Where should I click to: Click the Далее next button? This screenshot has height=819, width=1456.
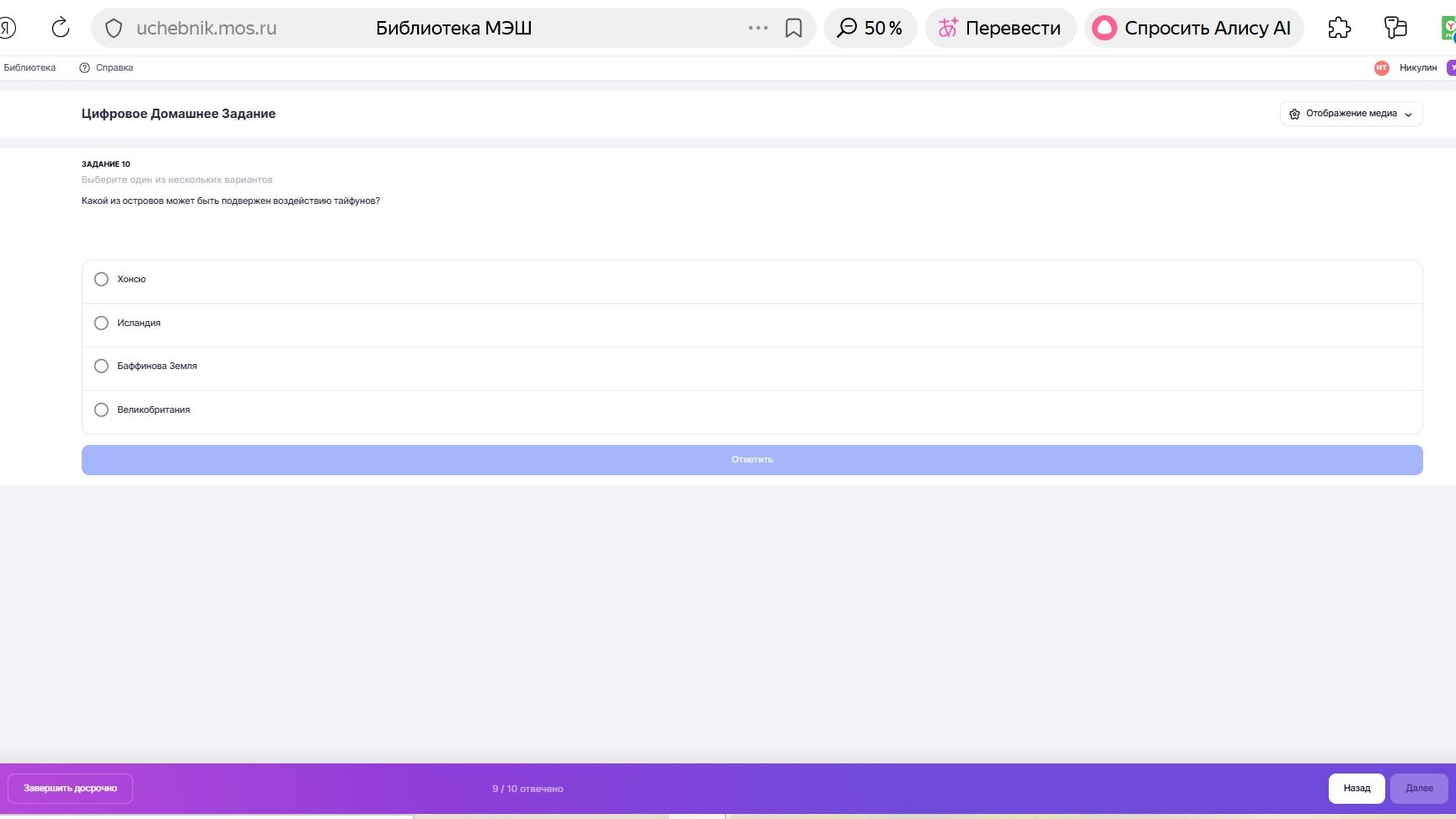[1419, 789]
